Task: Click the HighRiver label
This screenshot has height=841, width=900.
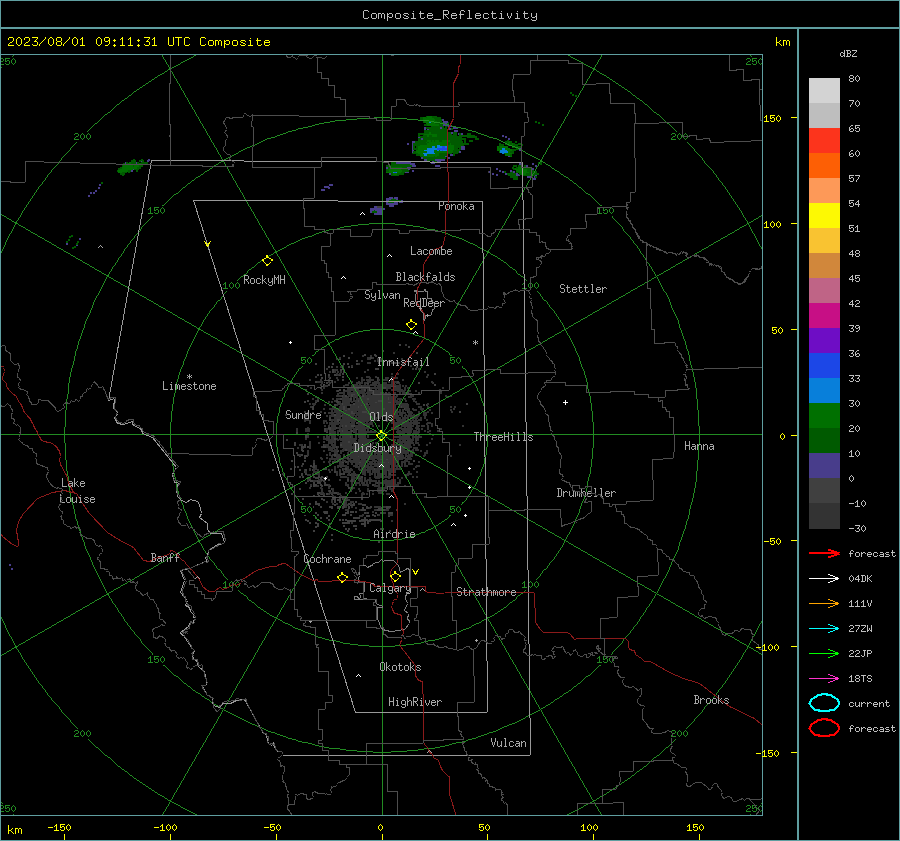Action: click(415, 702)
